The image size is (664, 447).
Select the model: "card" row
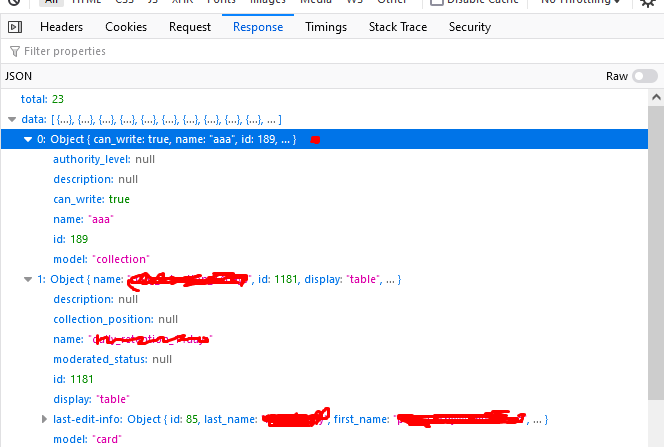pos(324,439)
